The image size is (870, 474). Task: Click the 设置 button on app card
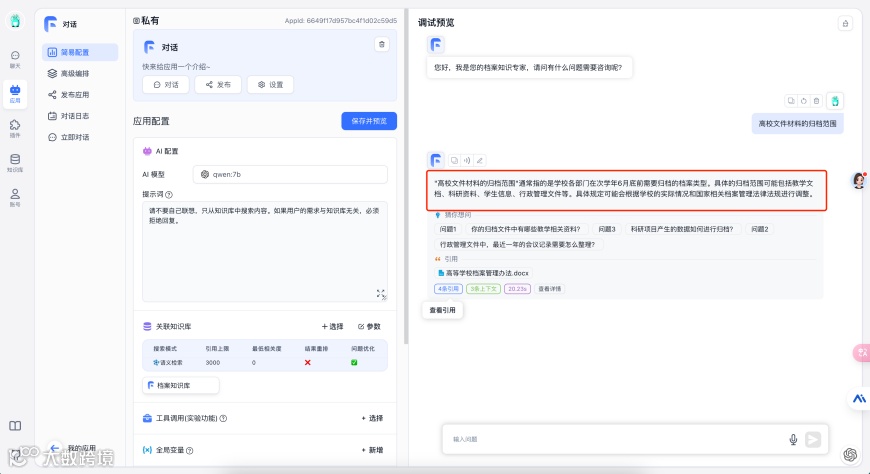tap(270, 84)
